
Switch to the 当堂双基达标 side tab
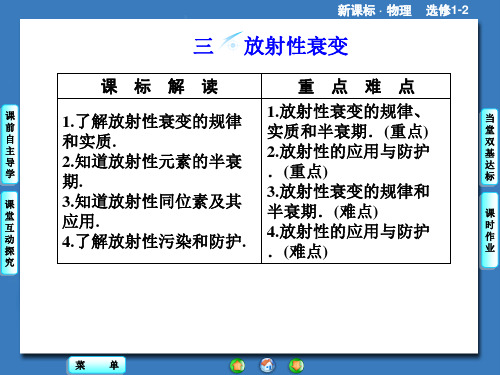pyautogui.click(x=489, y=147)
